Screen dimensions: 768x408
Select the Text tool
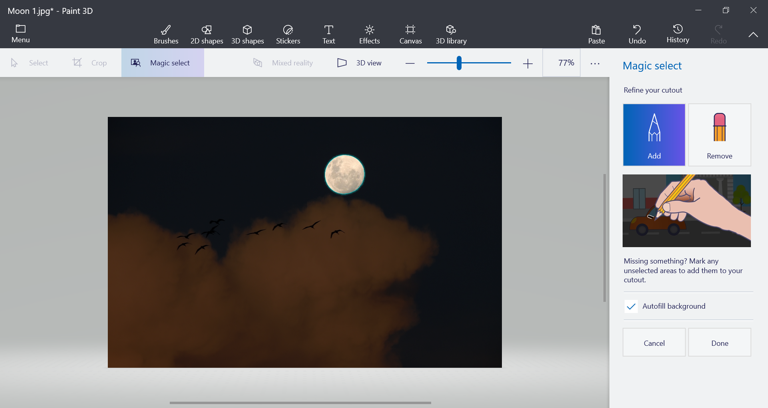[x=328, y=34]
